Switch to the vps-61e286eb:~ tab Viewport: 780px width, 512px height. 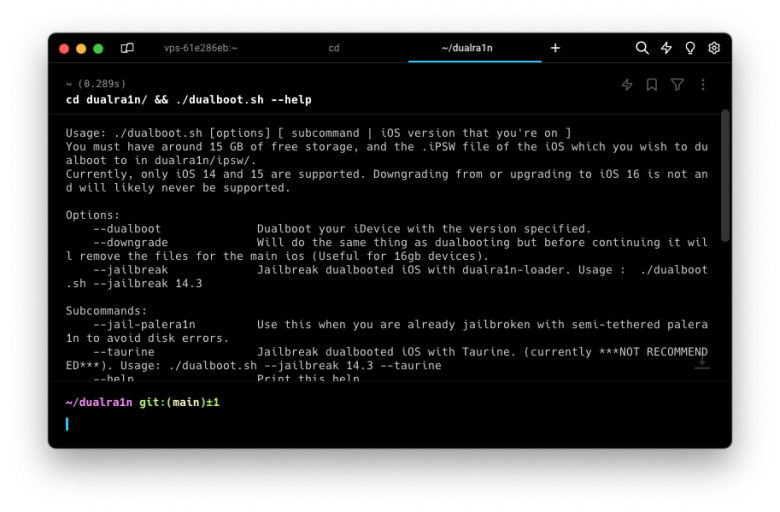click(x=200, y=48)
